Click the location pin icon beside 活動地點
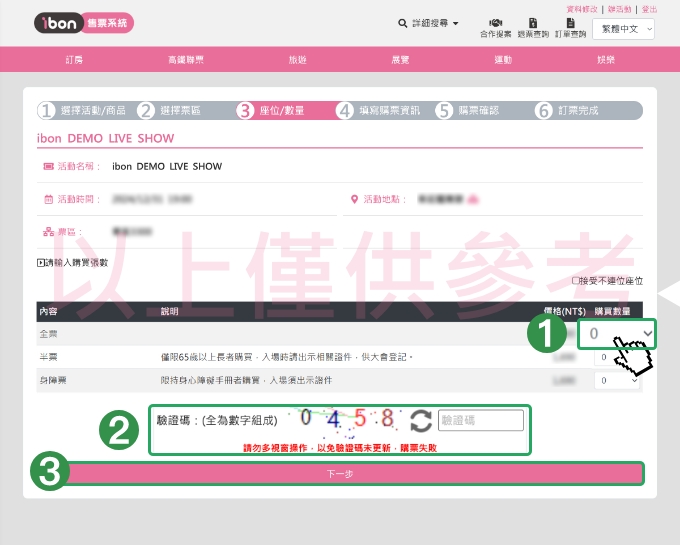Image resolution: width=680 pixels, height=545 pixels. pos(355,199)
